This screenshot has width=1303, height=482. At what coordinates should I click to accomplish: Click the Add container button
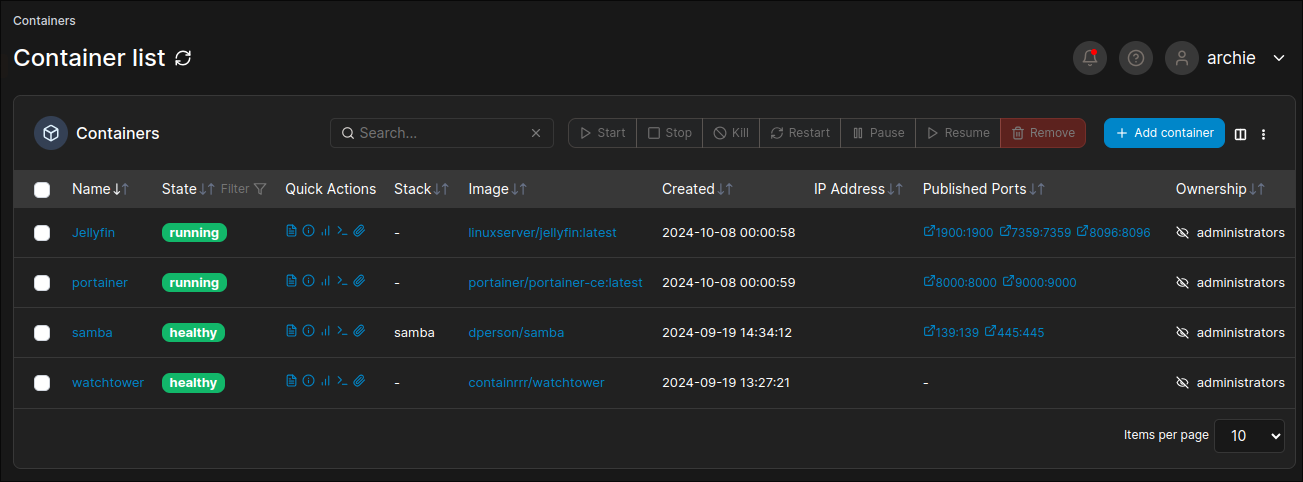click(1164, 133)
